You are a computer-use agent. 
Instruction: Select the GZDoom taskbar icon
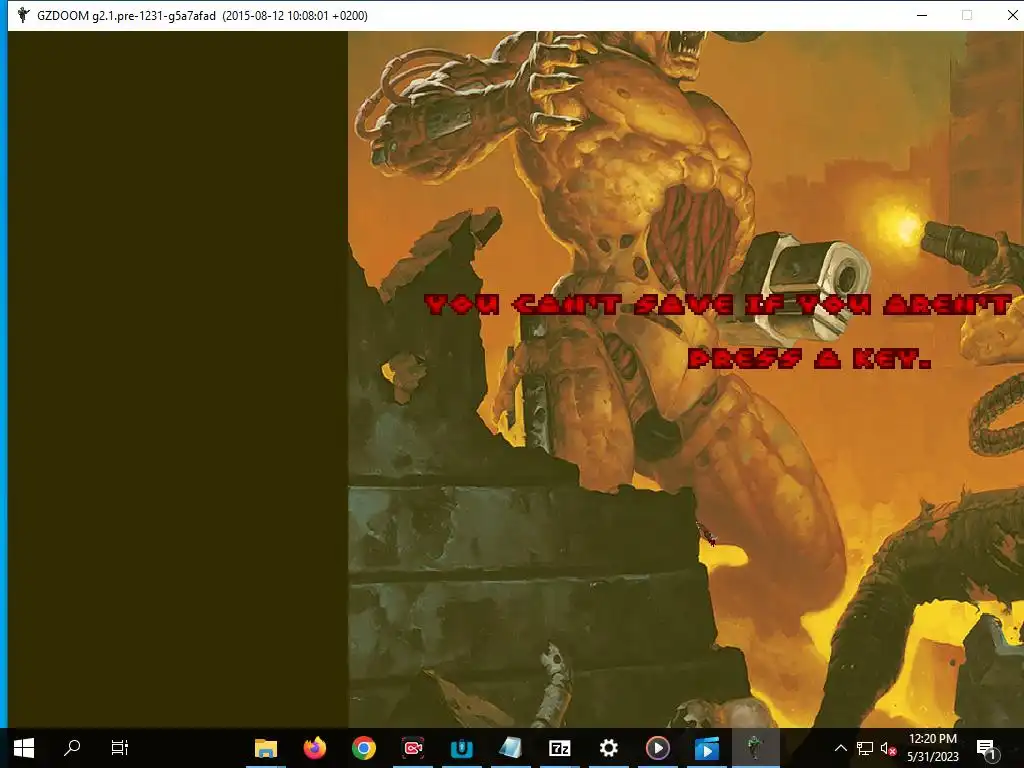point(756,748)
